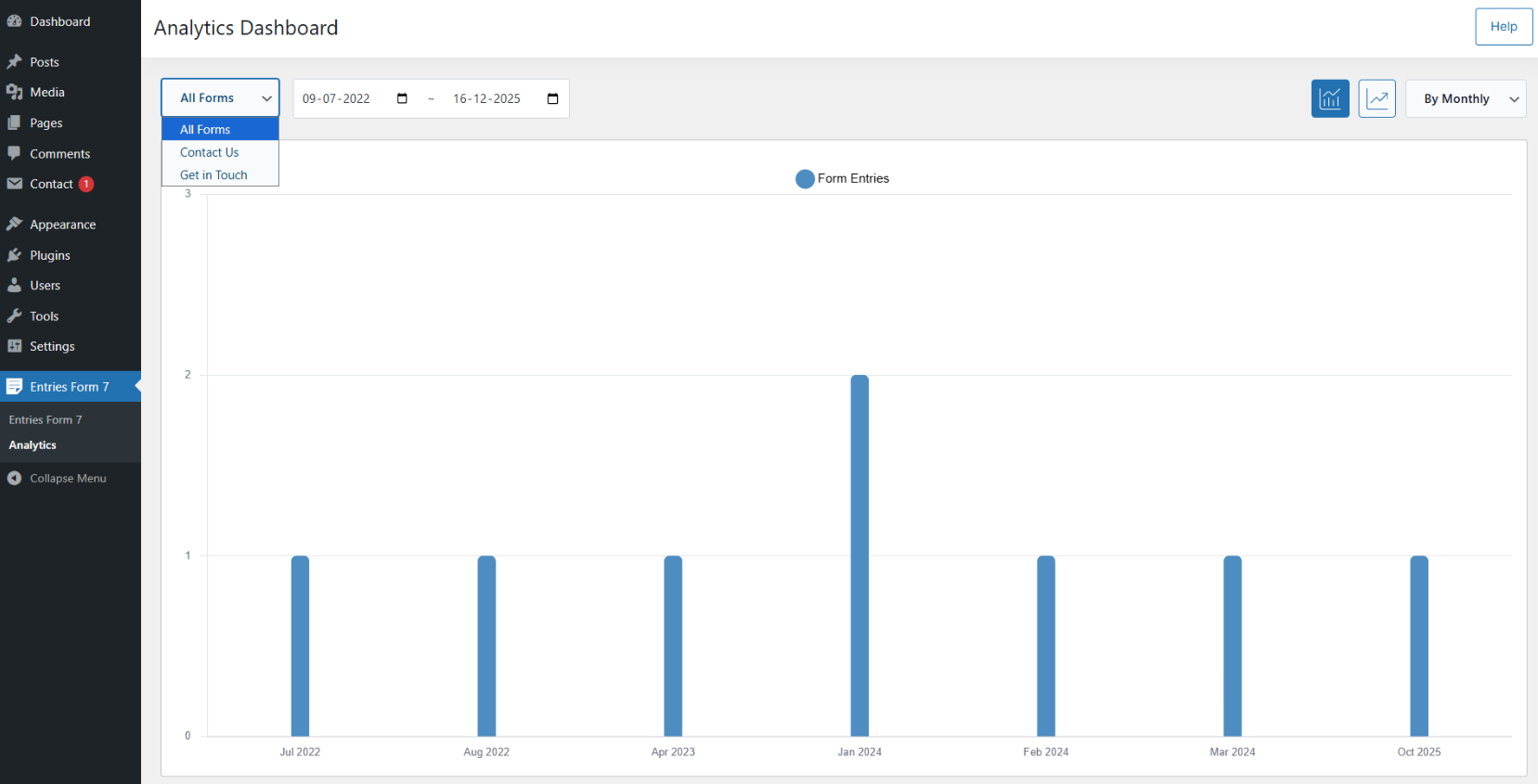Click the Appearance brush icon
This screenshot has width=1538, height=784.
pos(14,225)
